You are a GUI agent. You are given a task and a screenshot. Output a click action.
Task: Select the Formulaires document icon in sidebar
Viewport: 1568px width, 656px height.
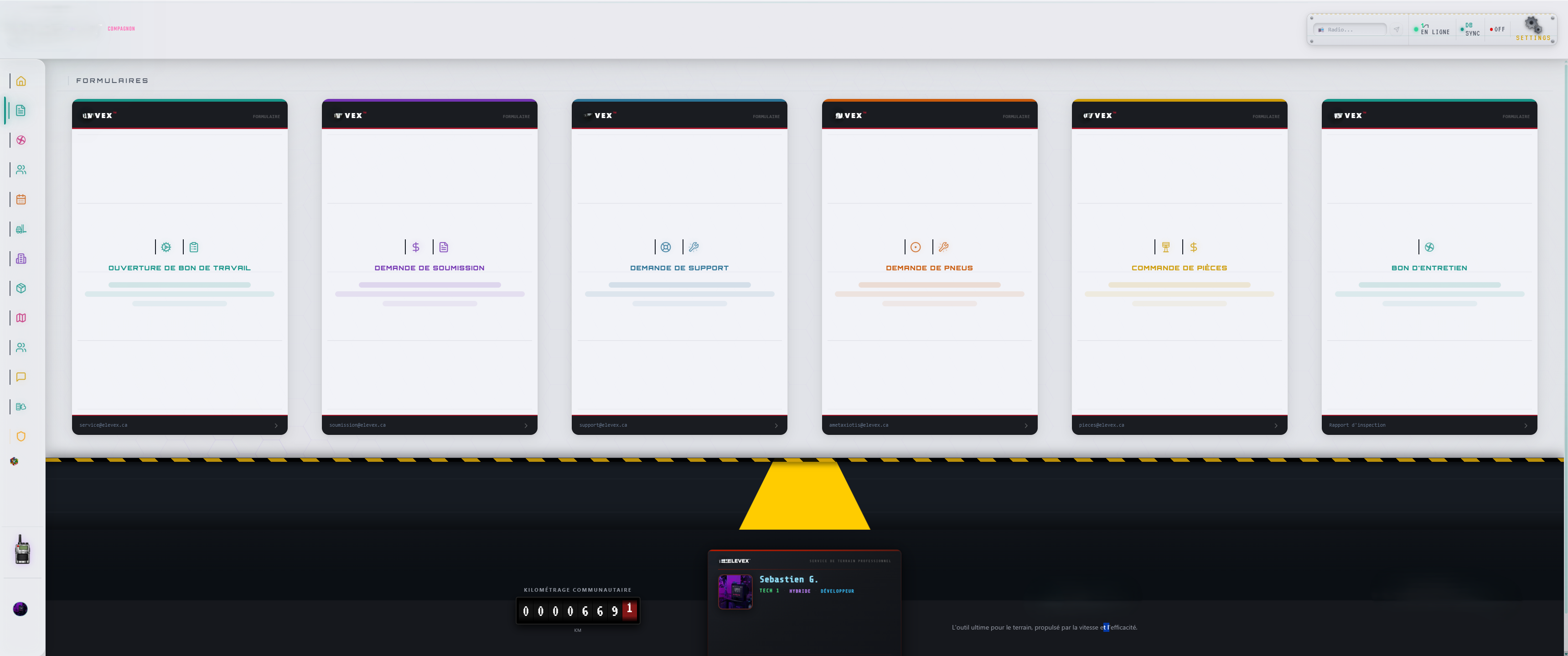[21, 110]
